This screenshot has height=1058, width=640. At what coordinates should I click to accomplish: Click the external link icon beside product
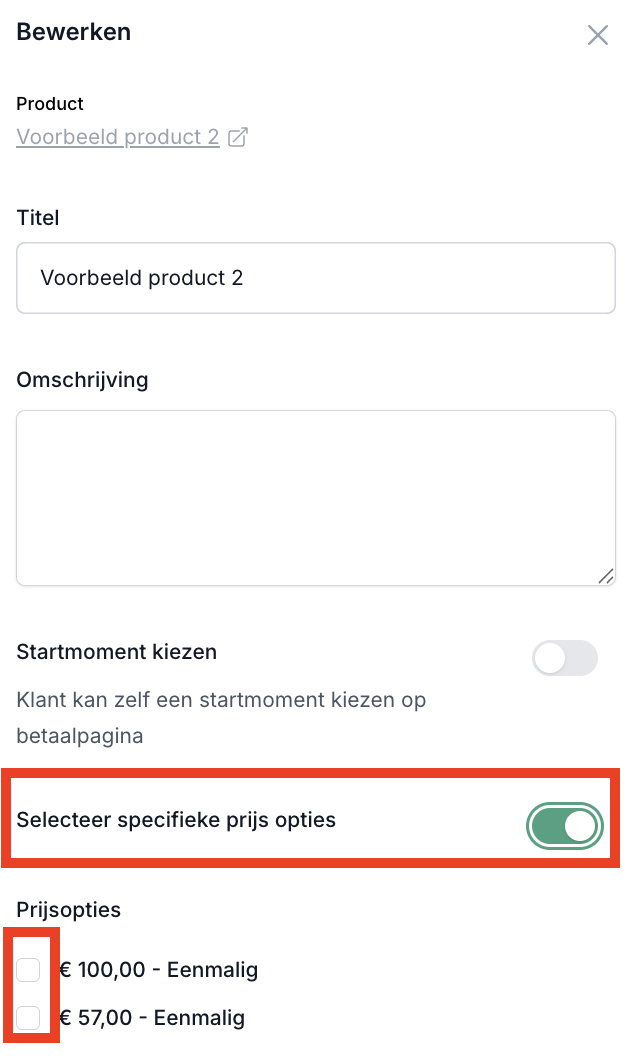pos(238,137)
